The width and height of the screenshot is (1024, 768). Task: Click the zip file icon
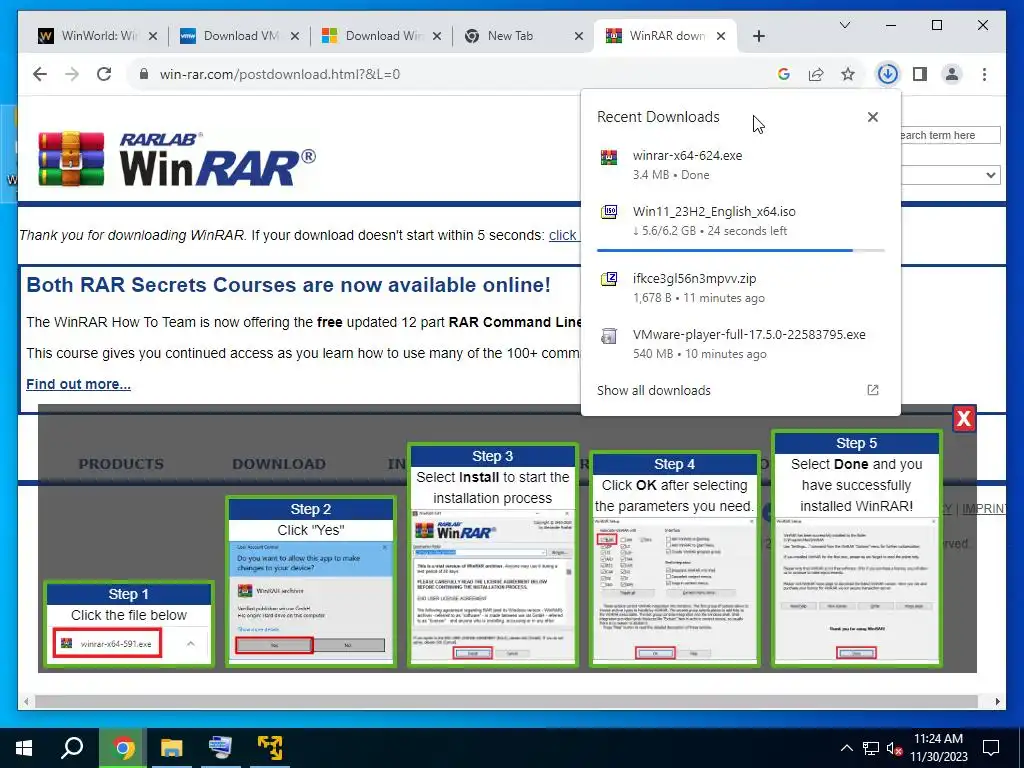[609, 279]
